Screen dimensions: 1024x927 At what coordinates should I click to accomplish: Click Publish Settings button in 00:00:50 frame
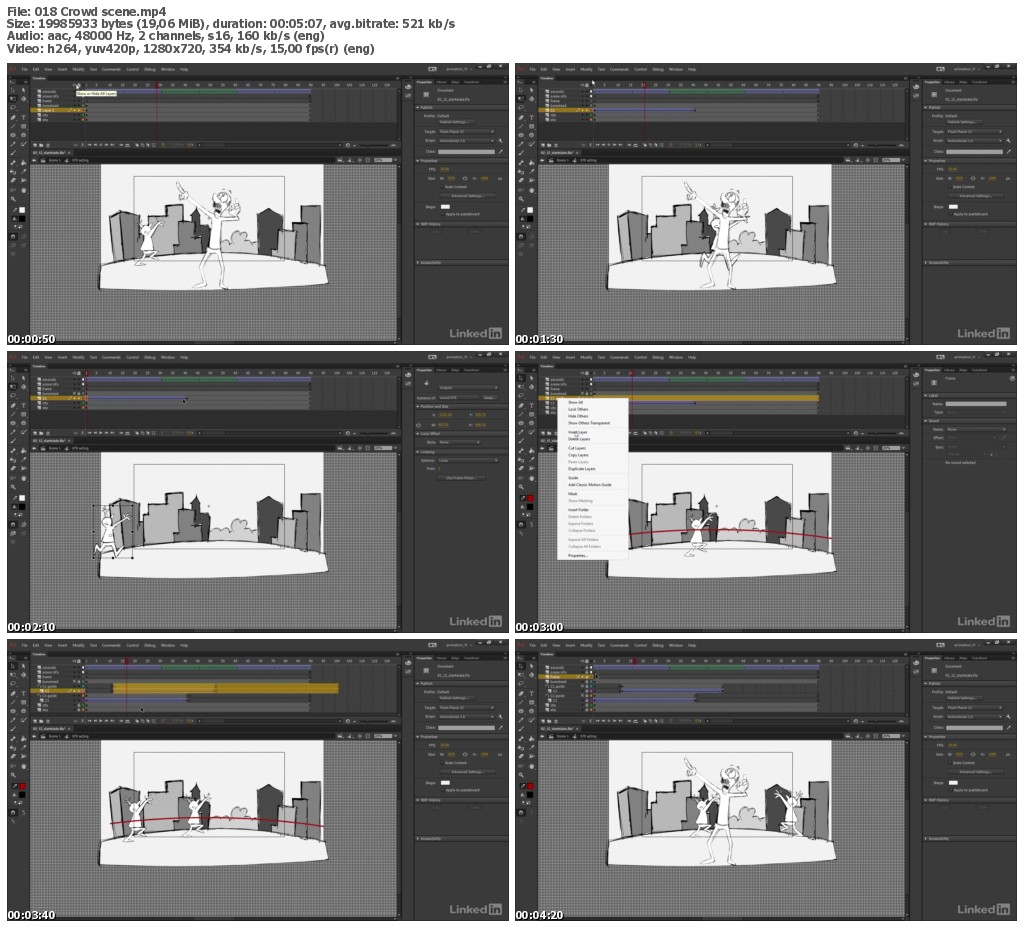pyautogui.click(x=456, y=122)
